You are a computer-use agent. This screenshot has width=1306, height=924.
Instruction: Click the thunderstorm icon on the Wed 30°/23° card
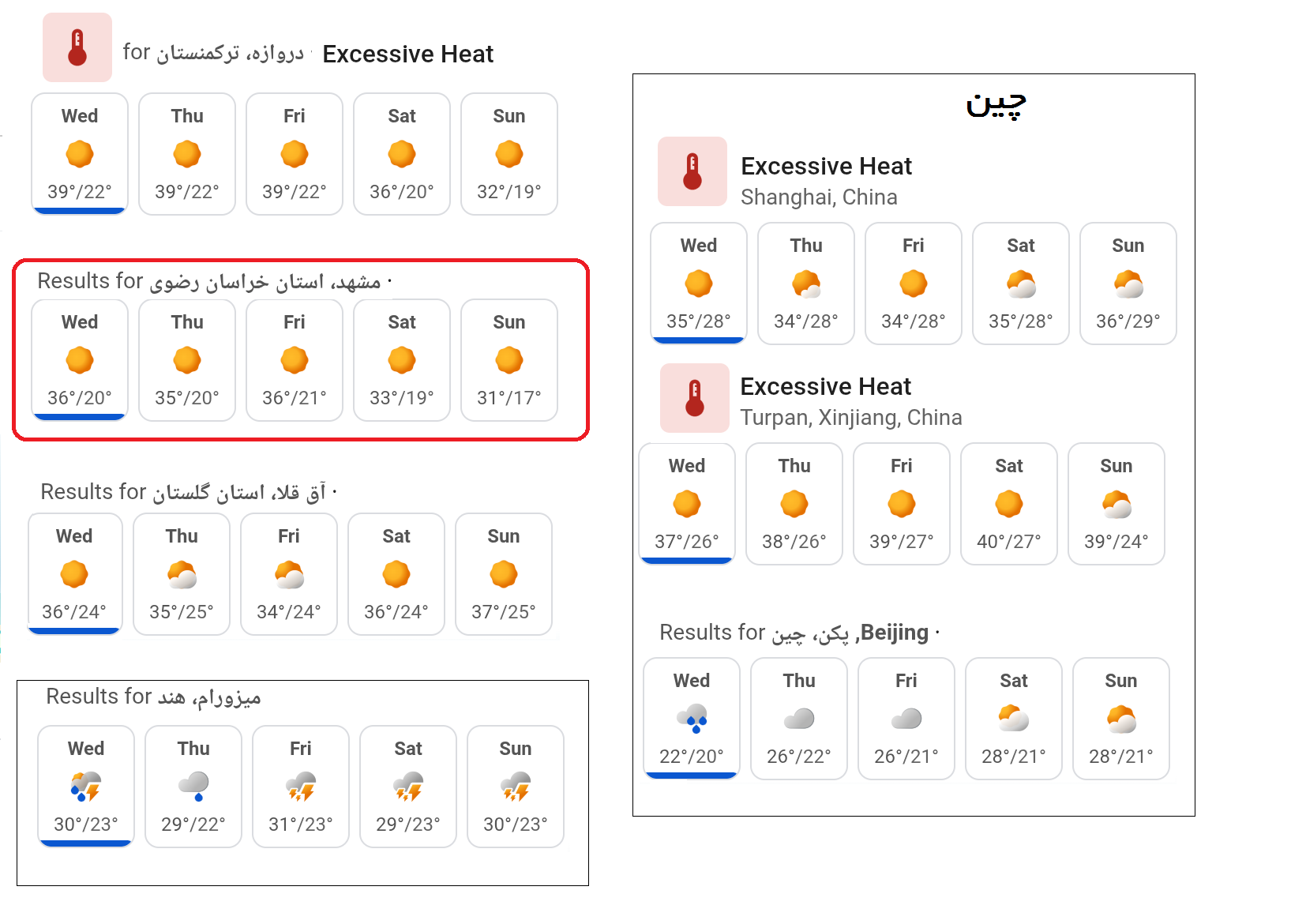86,787
